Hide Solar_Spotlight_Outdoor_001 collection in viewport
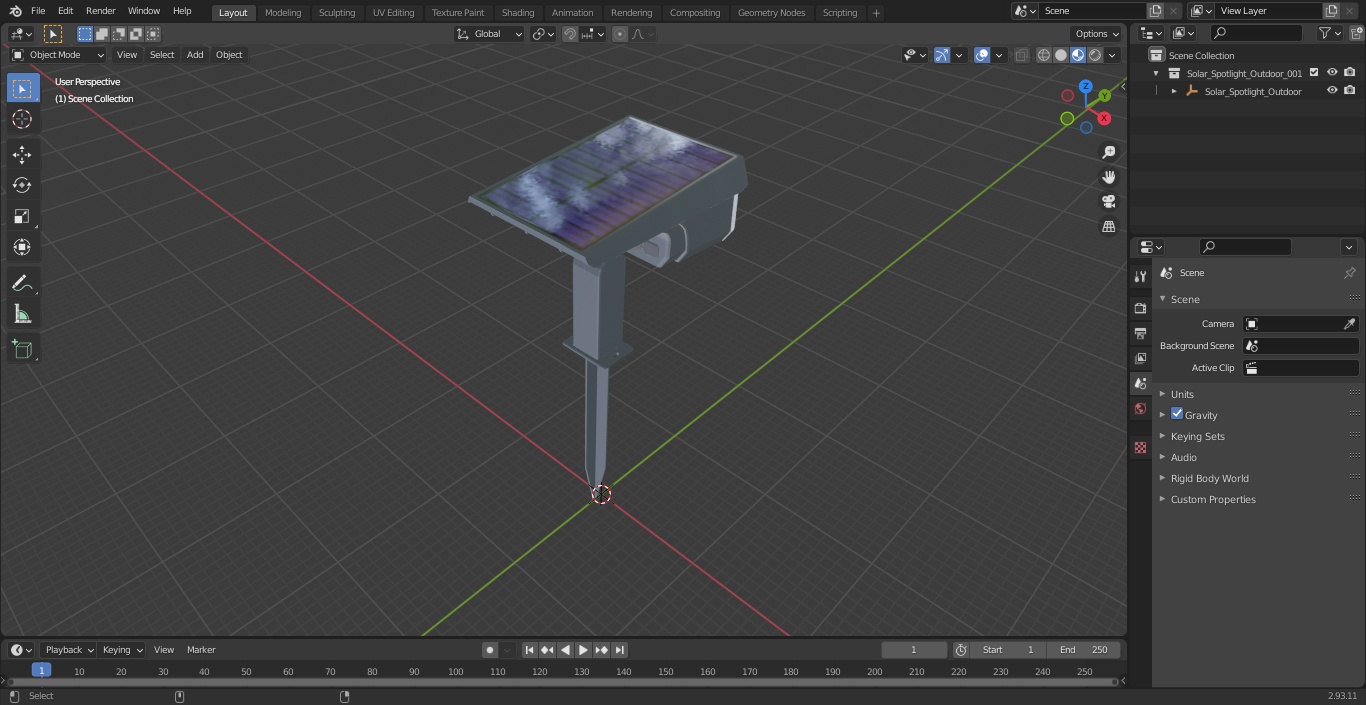 coord(1332,73)
